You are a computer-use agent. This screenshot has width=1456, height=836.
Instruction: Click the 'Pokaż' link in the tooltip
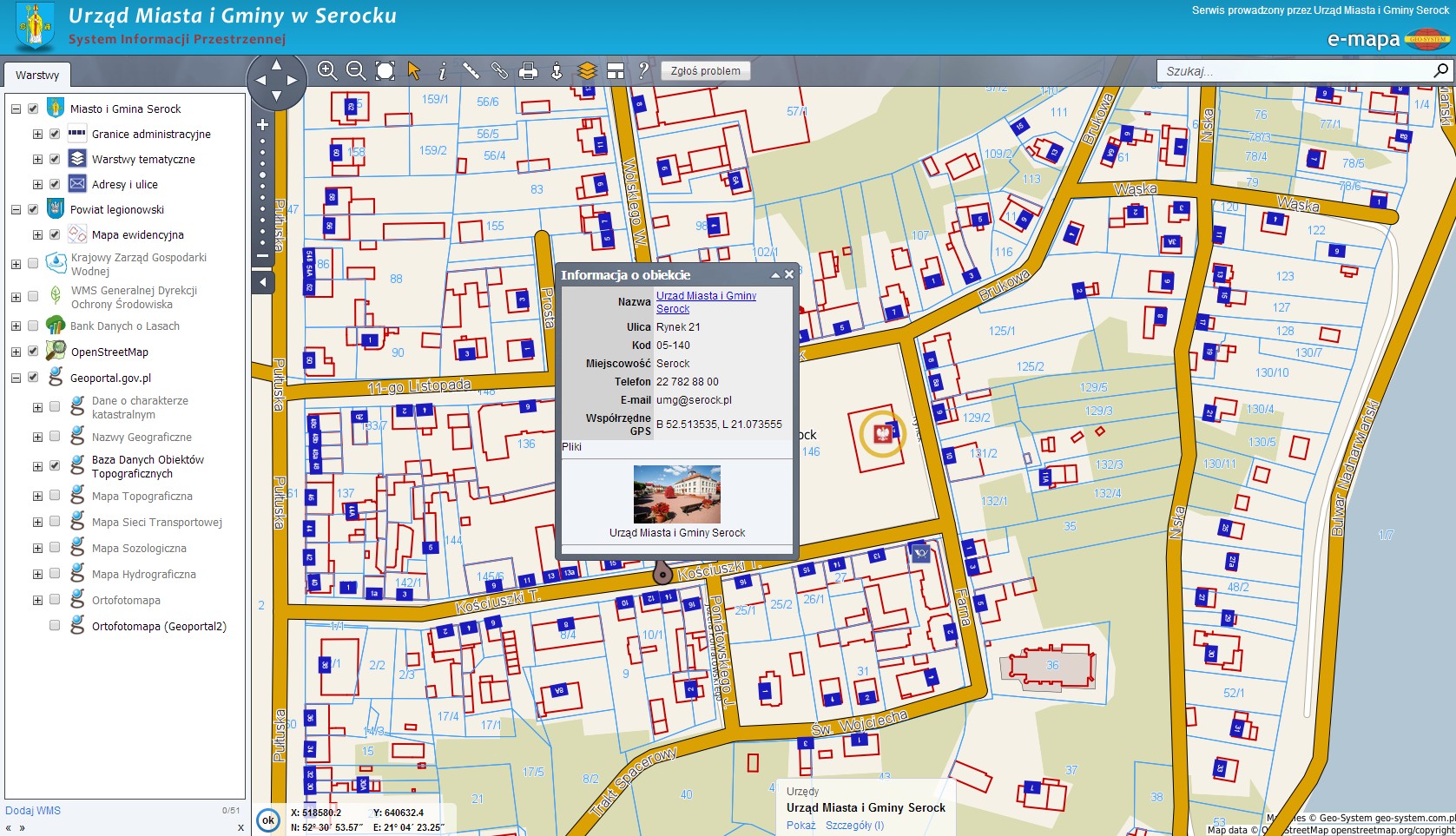[x=800, y=826]
